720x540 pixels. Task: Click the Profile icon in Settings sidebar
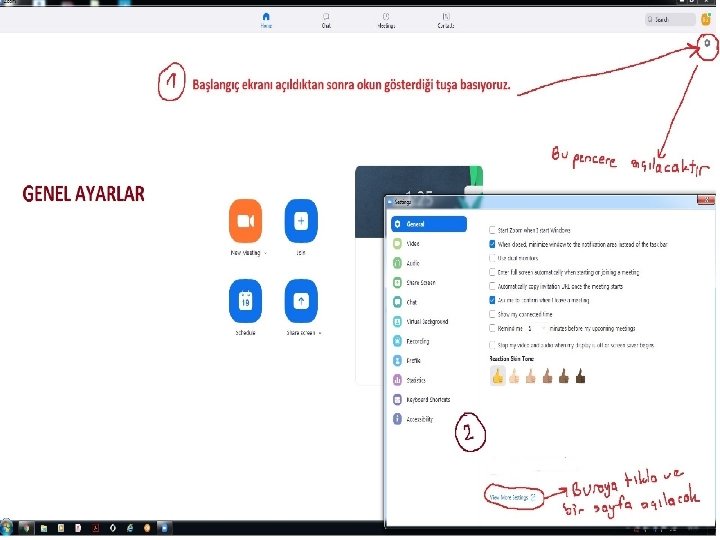[397, 360]
